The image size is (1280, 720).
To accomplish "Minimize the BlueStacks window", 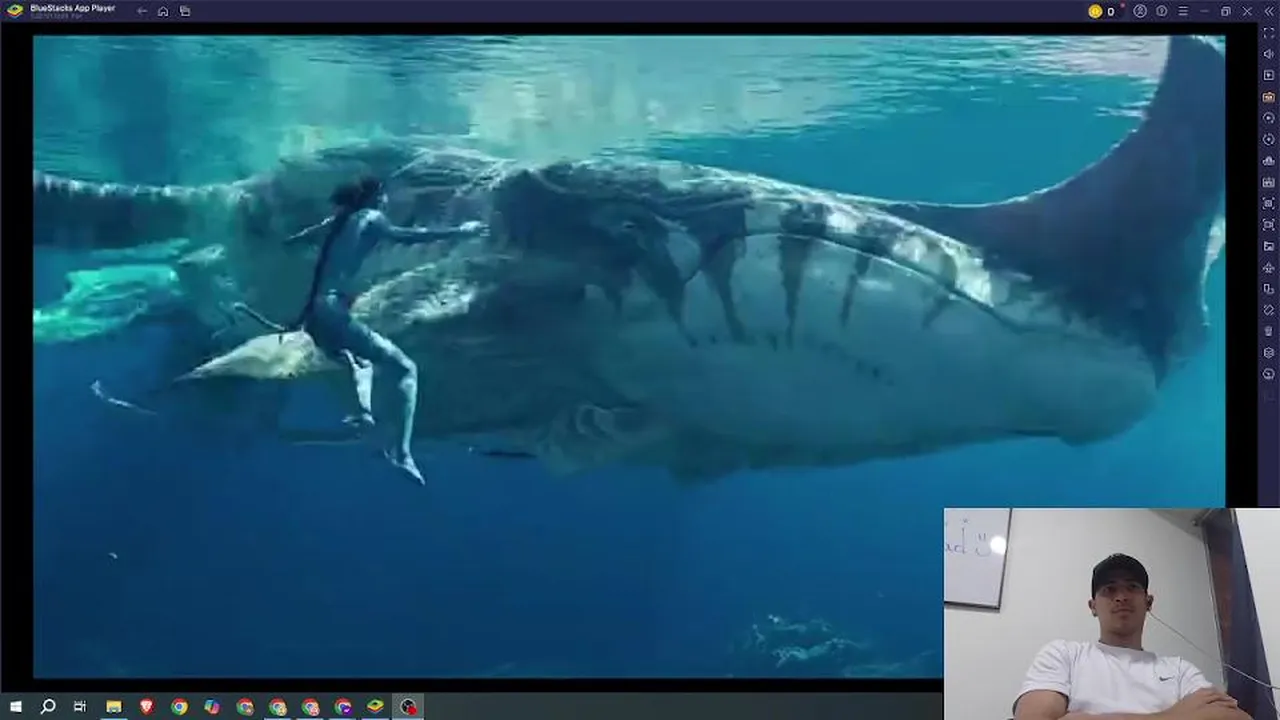I will tap(1204, 11).
